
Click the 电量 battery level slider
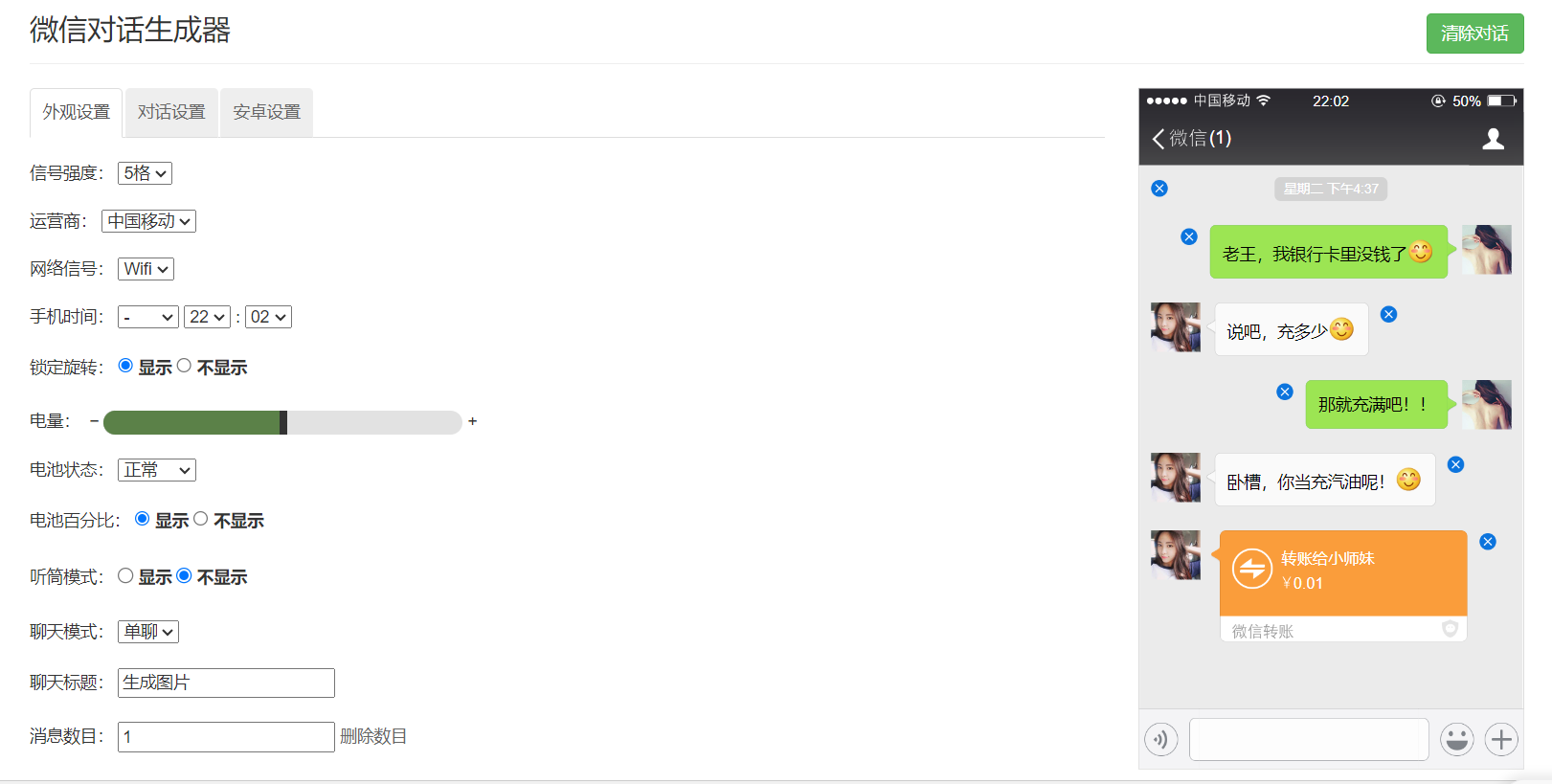tap(282, 422)
